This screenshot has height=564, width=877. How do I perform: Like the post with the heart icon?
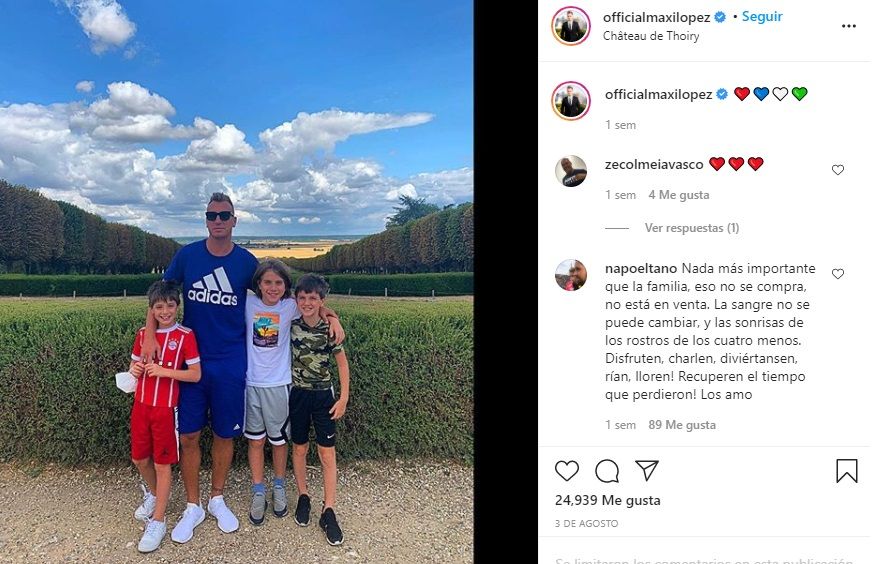567,471
